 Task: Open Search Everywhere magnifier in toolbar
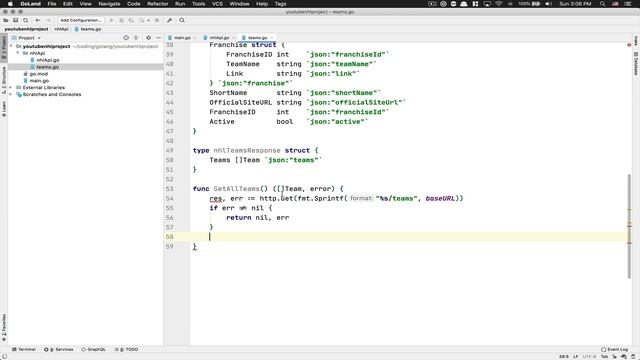182,20
